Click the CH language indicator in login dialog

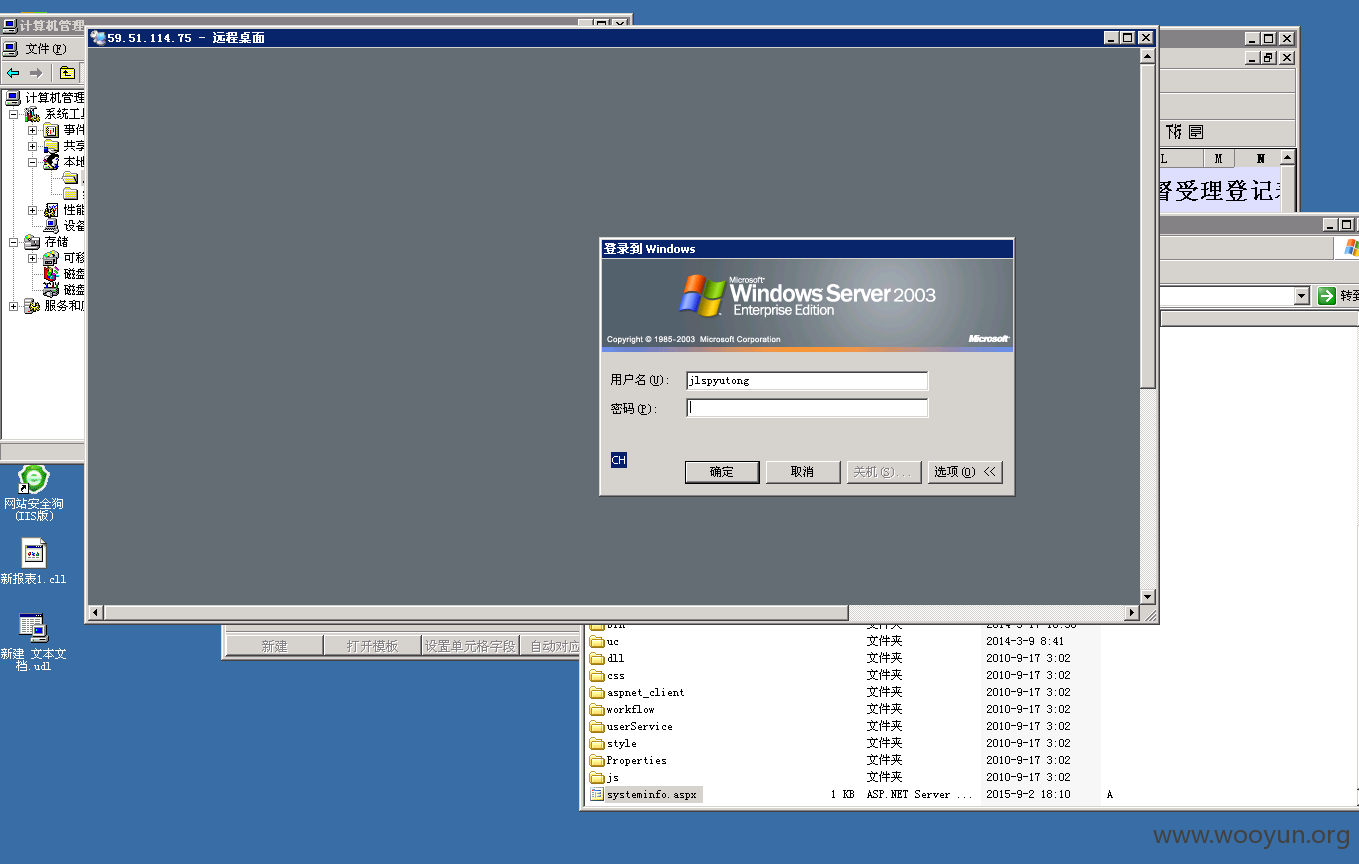point(619,460)
